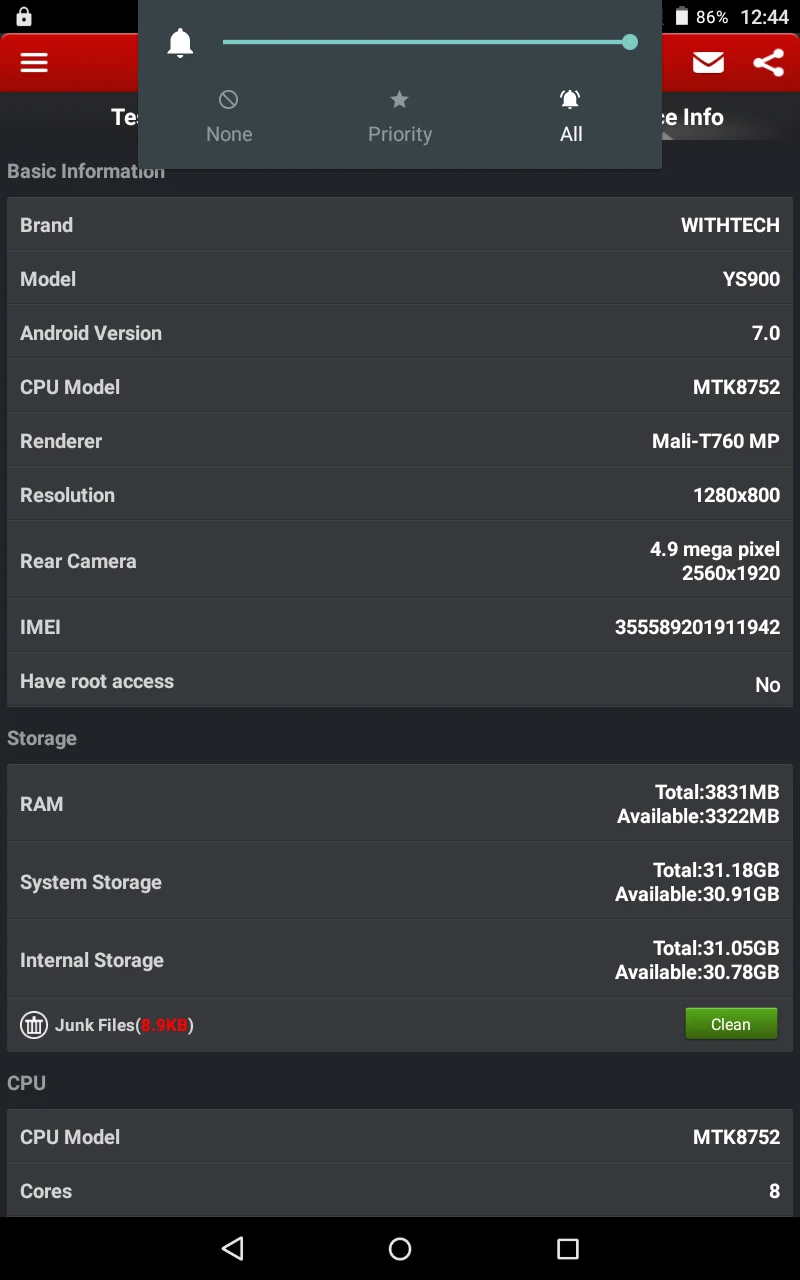Image resolution: width=800 pixels, height=1280 pixels.
Task: Tap the RAM storage row
Action: click(400, 804)
